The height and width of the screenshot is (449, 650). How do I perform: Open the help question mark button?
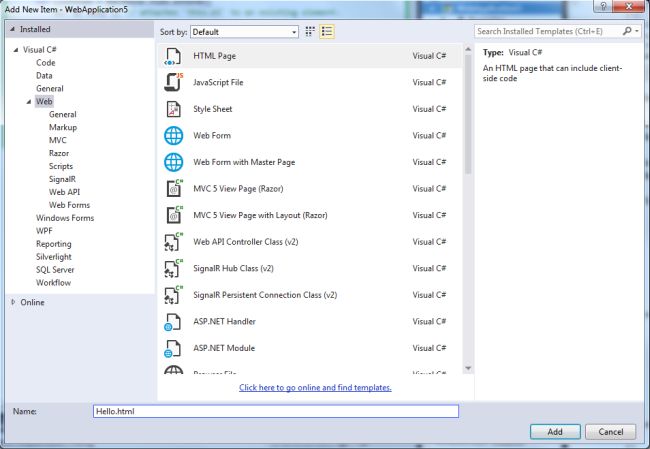(x=603, y=6)
